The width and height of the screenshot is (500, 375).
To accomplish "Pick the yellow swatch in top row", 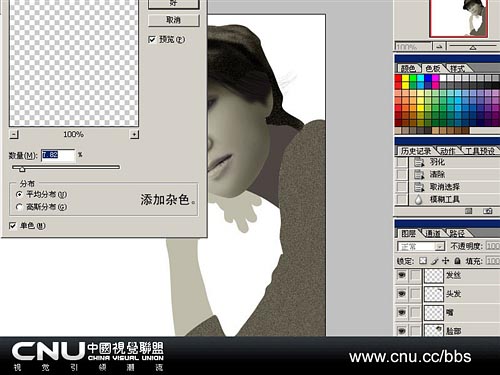I will tap(405, 78).
